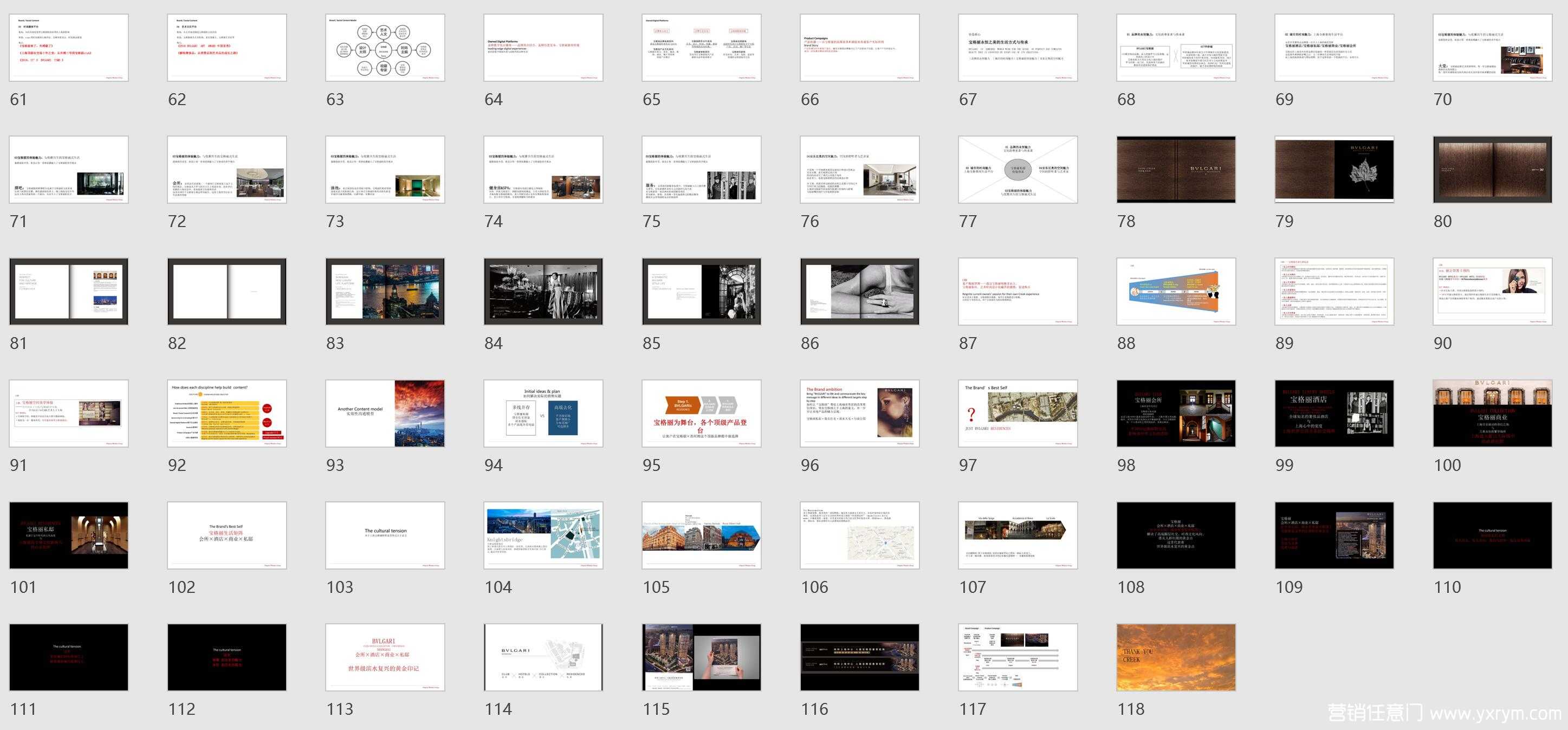1568x730 pixels.
Task: Select slide 88 funnel graphic thumbnail
Action: (1177, 292)
